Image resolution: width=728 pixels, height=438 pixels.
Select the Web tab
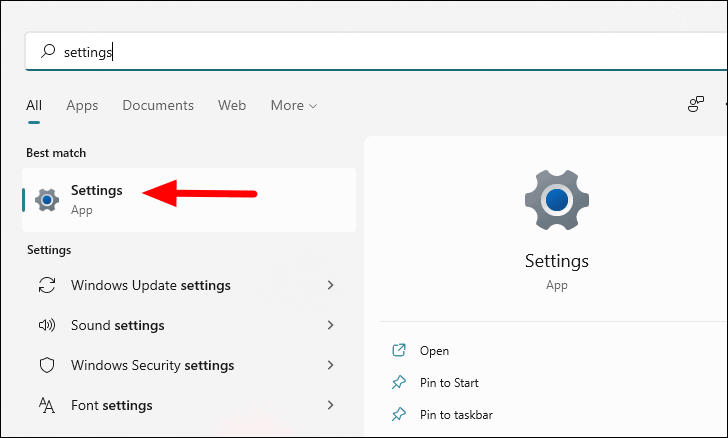(x=232, y=105)
